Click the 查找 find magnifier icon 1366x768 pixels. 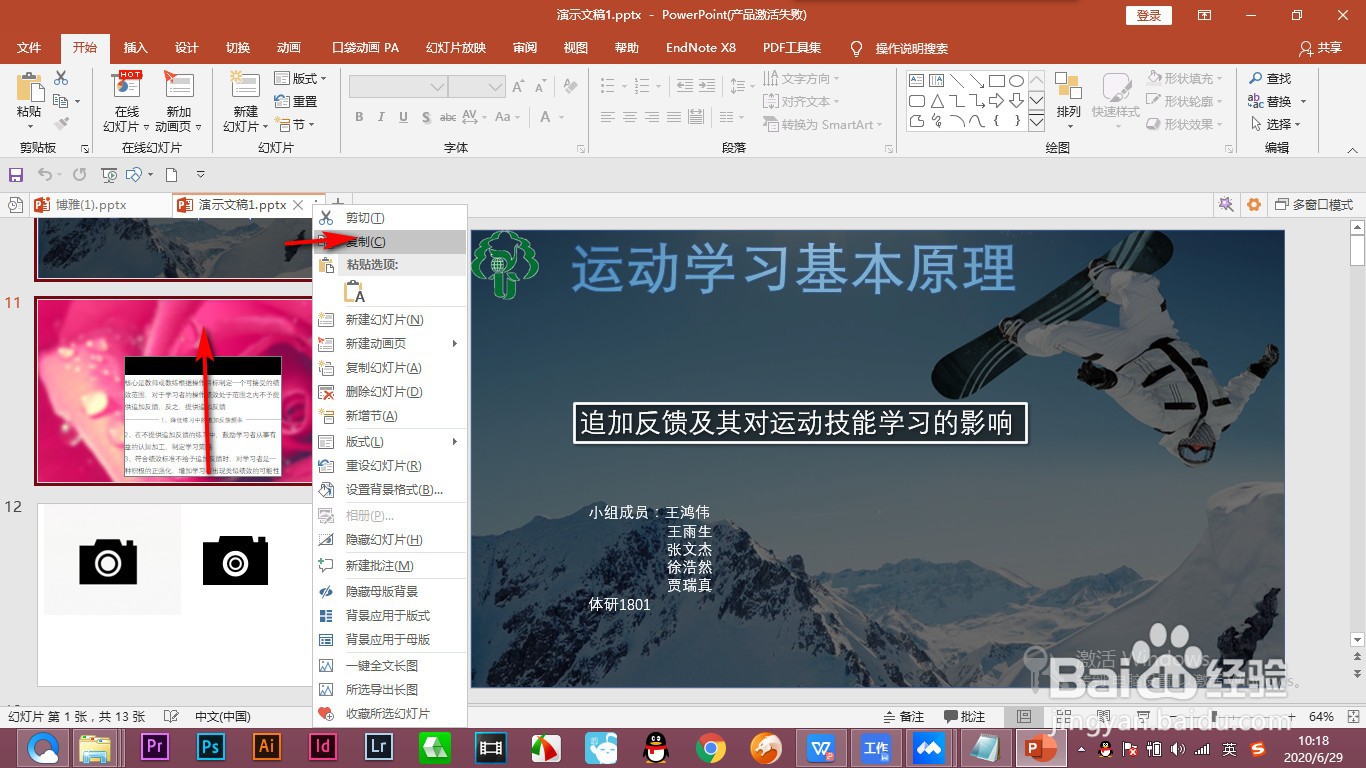(x=1256, y=78)
